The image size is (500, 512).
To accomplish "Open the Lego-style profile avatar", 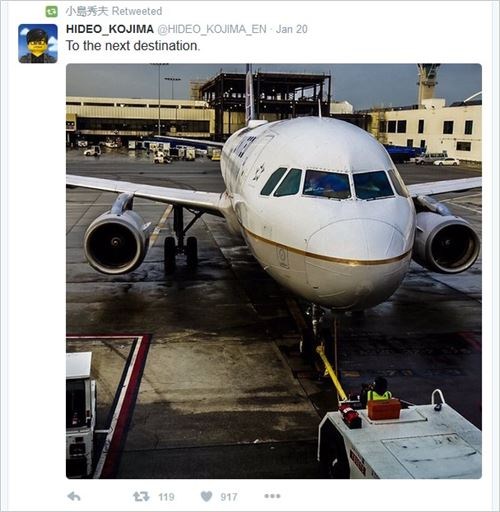I will point(38,43).
